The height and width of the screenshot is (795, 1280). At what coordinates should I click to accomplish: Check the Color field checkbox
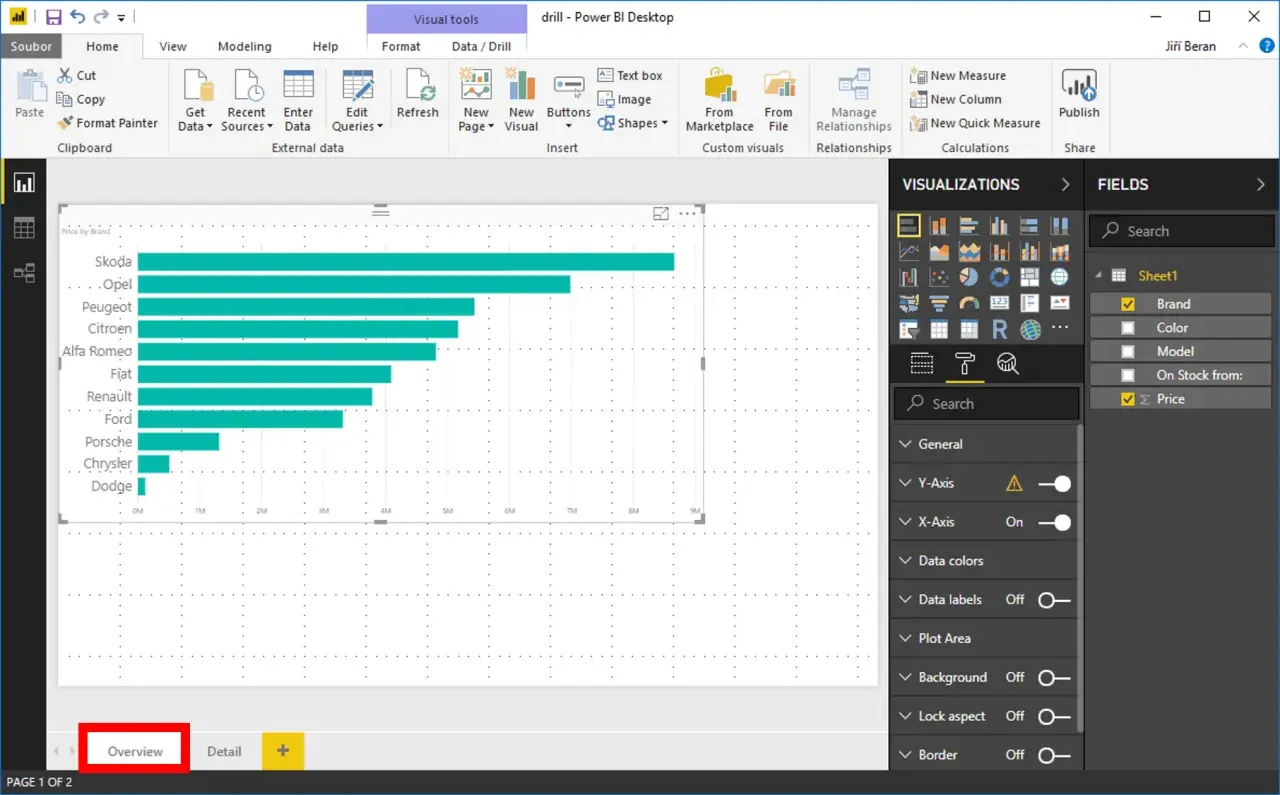tap(1128, 328)
